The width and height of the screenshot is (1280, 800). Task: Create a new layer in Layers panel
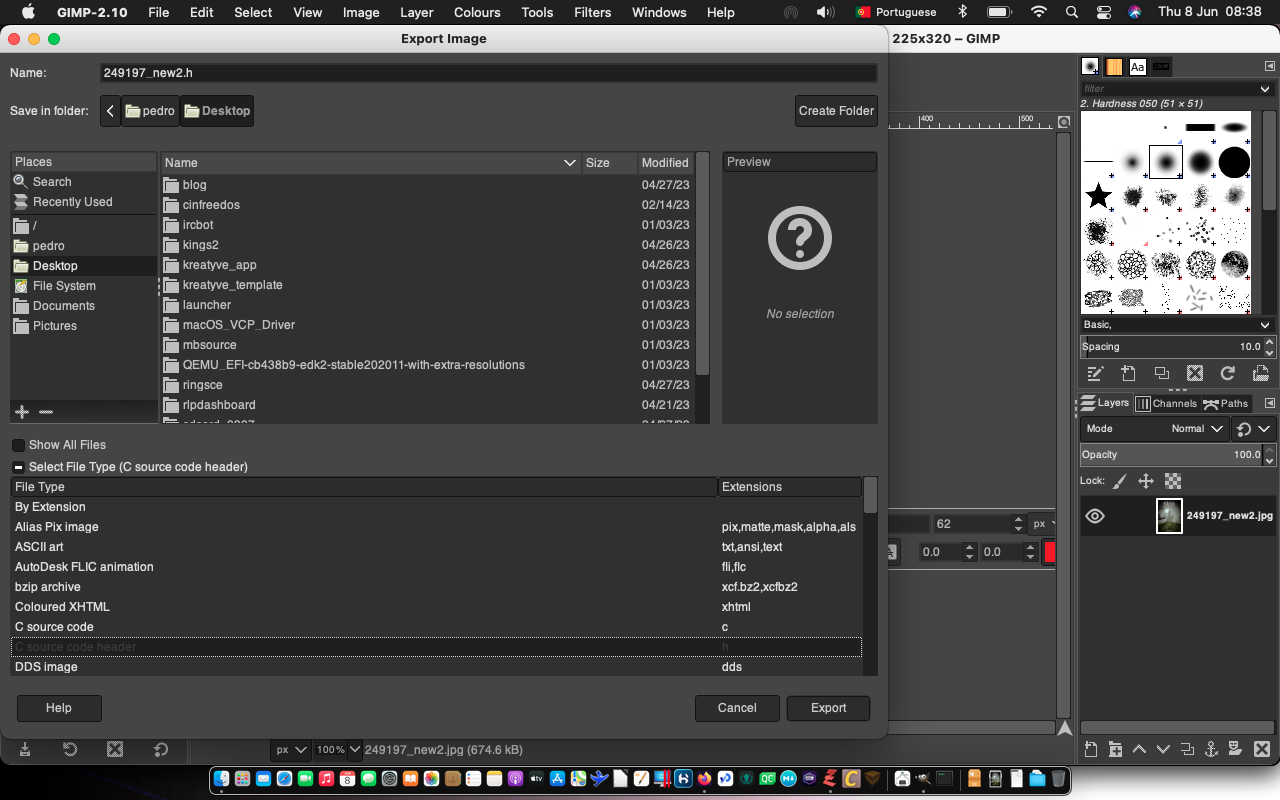pos(1092,749)
